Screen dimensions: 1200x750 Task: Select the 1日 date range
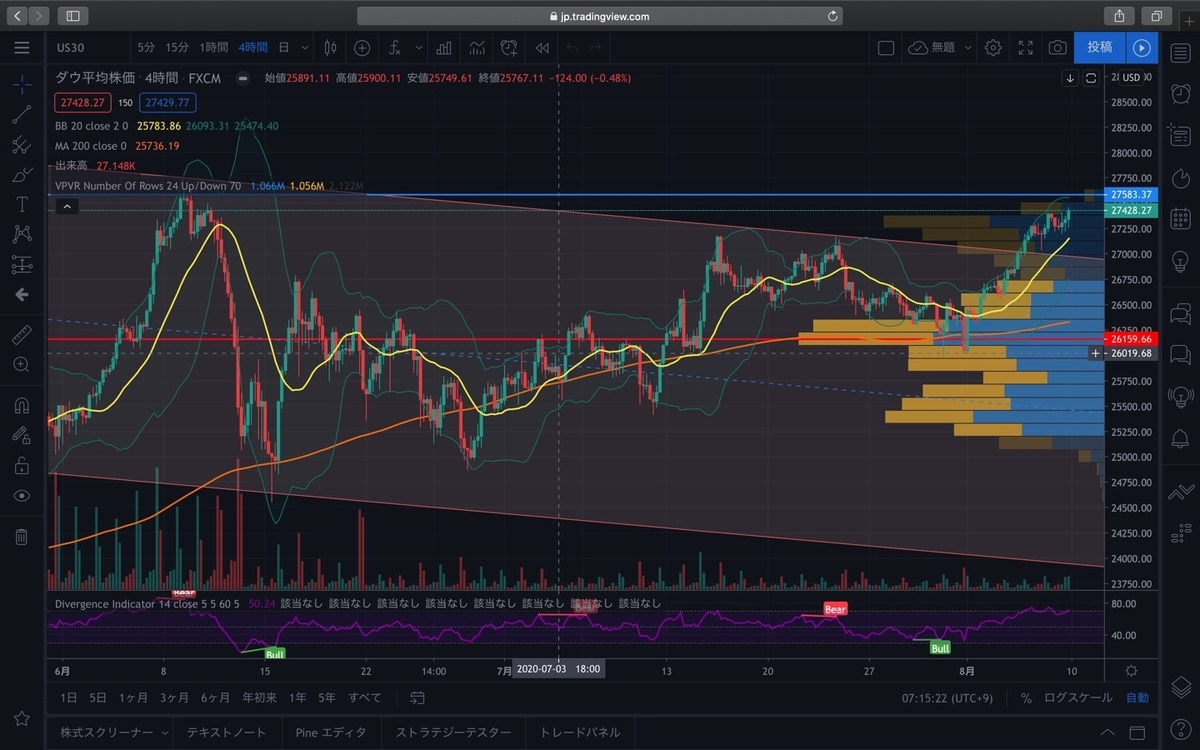coord(69,698)
